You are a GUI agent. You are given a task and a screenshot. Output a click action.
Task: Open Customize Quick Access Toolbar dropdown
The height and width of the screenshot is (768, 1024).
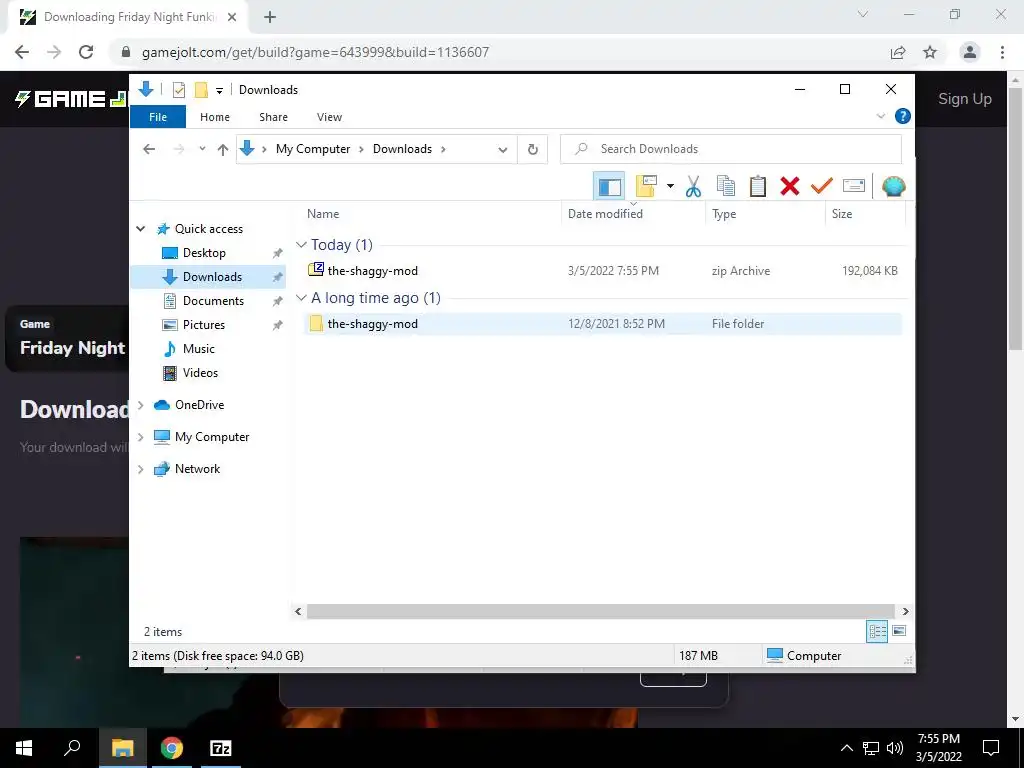pos(219,91)
